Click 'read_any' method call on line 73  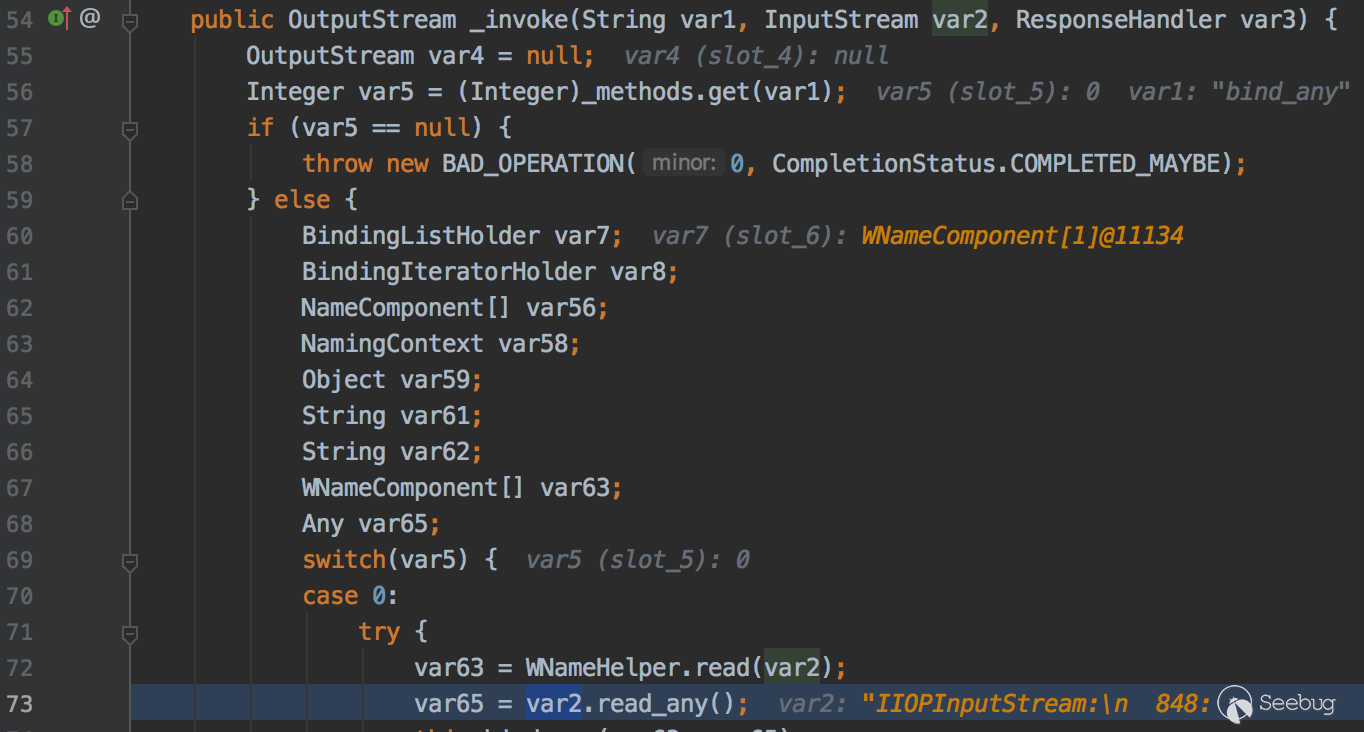[x=653, y=703]
